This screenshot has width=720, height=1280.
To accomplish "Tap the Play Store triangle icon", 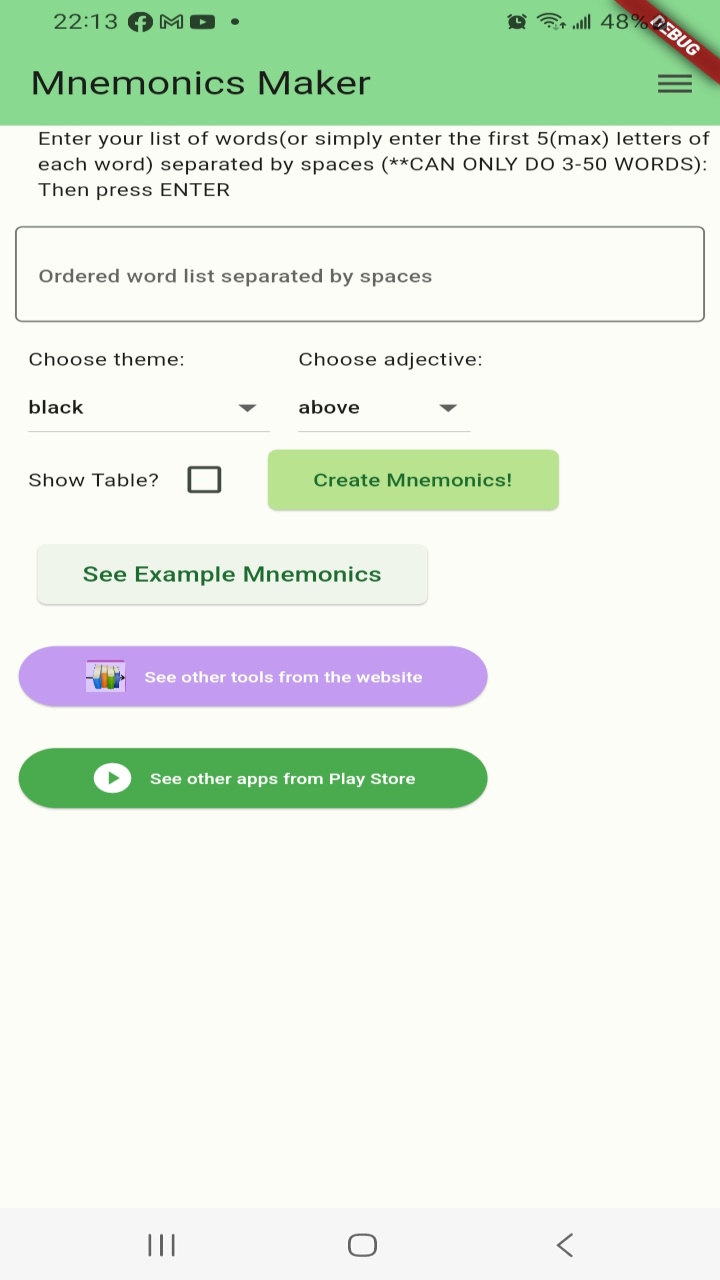I will pos(113,777).
